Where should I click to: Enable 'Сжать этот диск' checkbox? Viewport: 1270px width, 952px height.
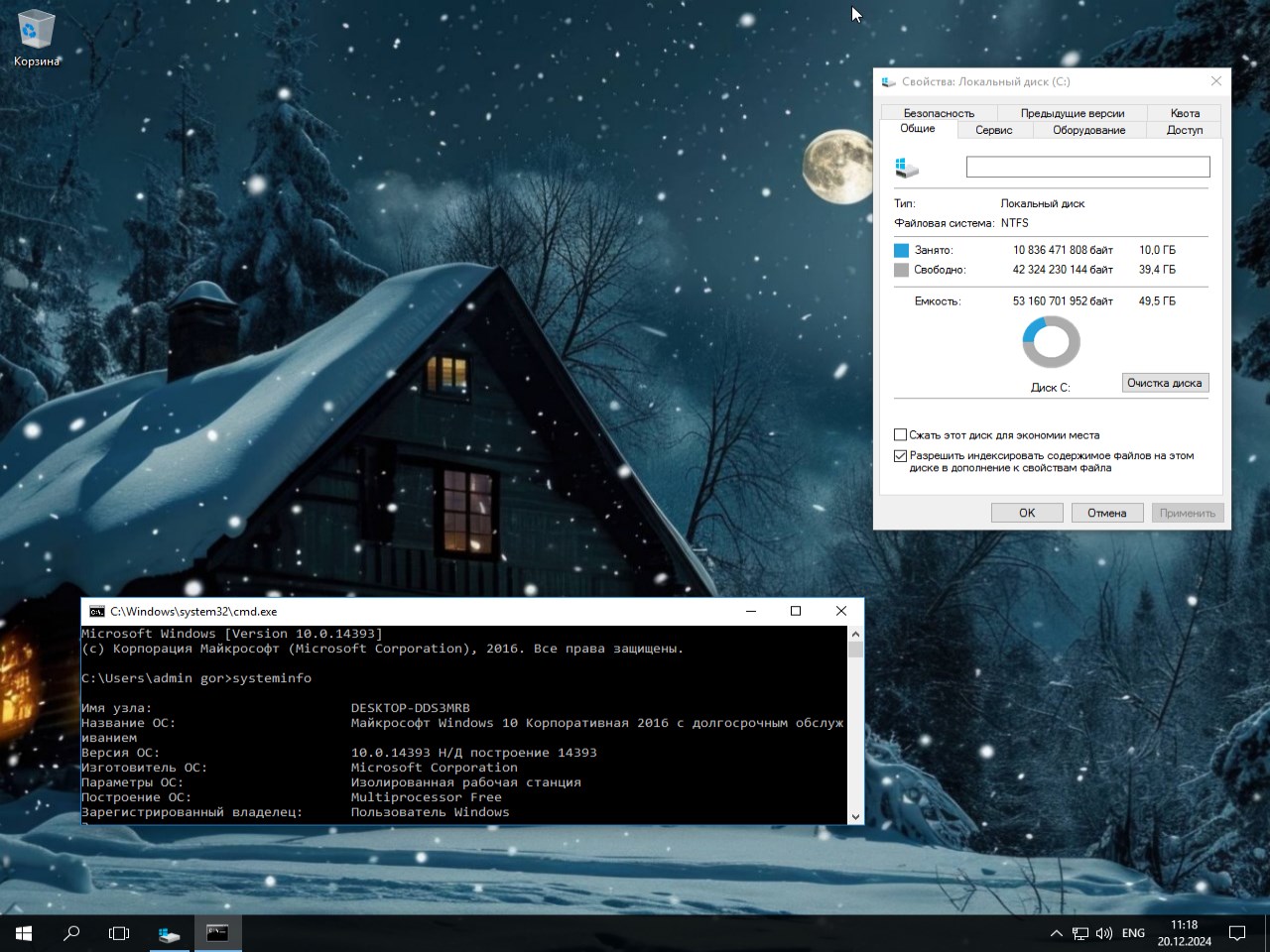tap(901, 434)
